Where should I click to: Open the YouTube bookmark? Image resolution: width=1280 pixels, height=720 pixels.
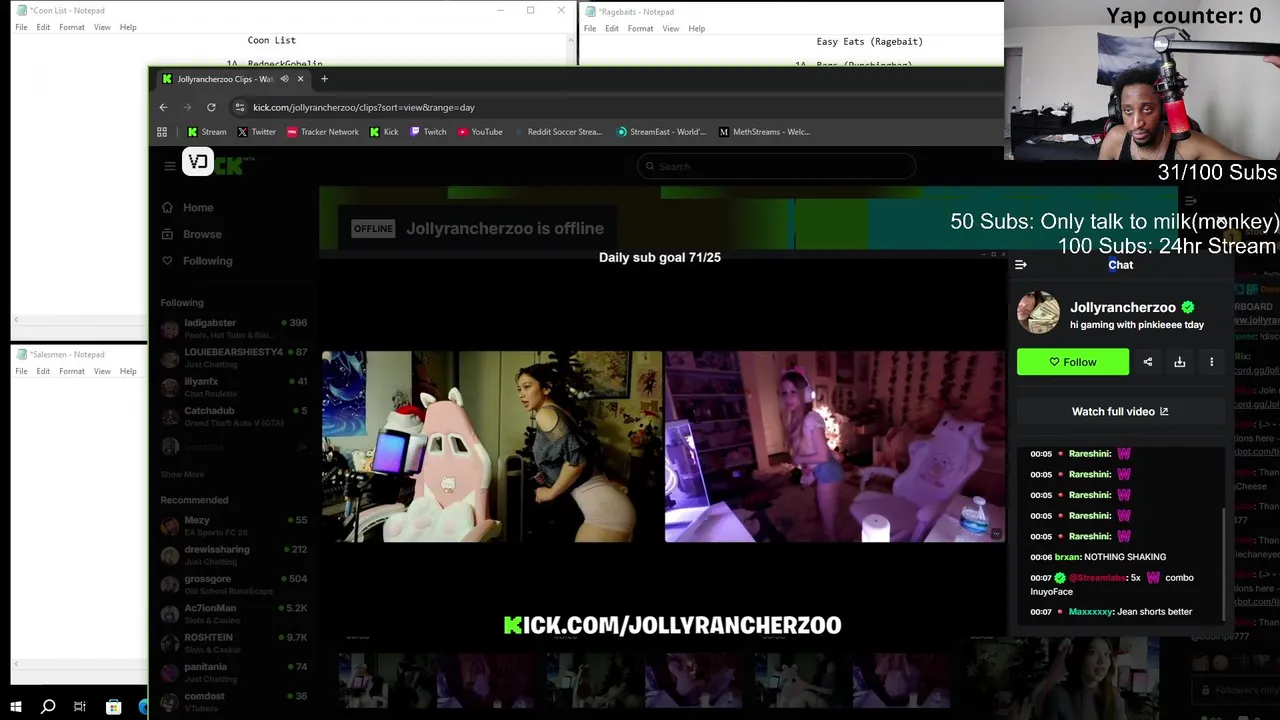(x=480, y=132)
